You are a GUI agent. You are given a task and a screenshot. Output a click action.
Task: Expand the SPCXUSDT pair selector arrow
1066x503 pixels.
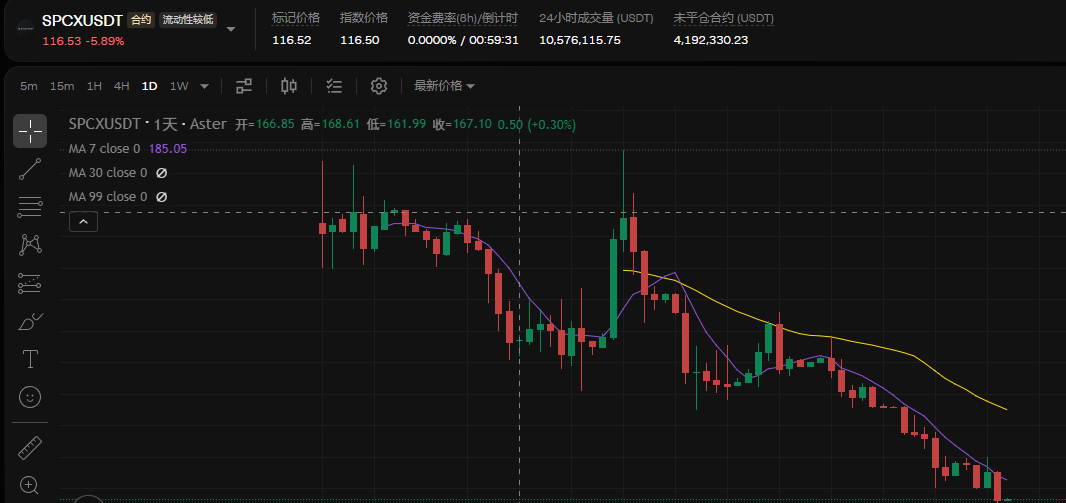pos(230,29)
